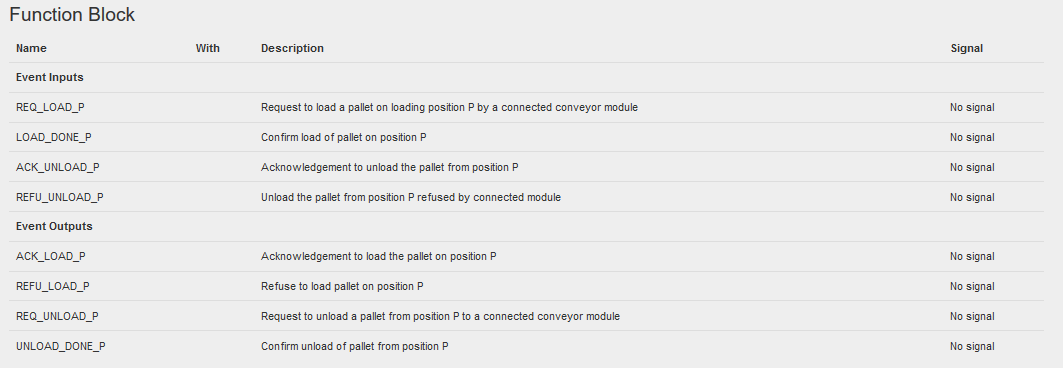The image size is (1063, 368).
Task: Click No signal status for UNLOAD_DONE_P
Action: tap(972, 346)
